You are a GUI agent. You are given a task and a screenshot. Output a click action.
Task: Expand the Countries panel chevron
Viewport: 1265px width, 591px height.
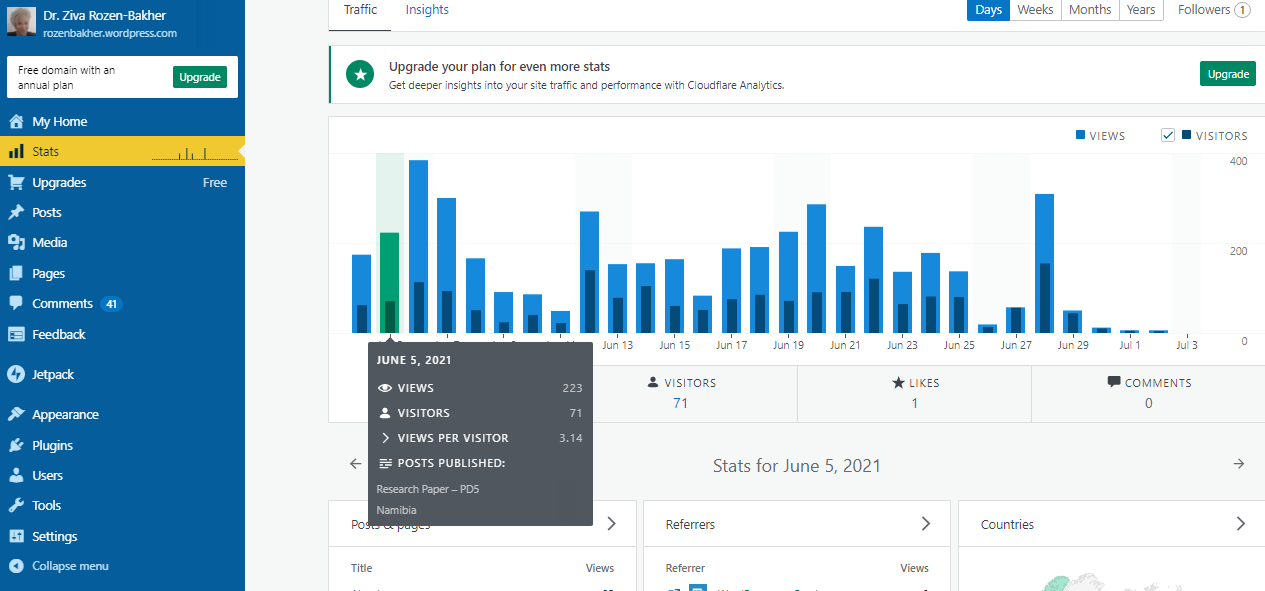pyautogui.click(x=1241, y=523)
